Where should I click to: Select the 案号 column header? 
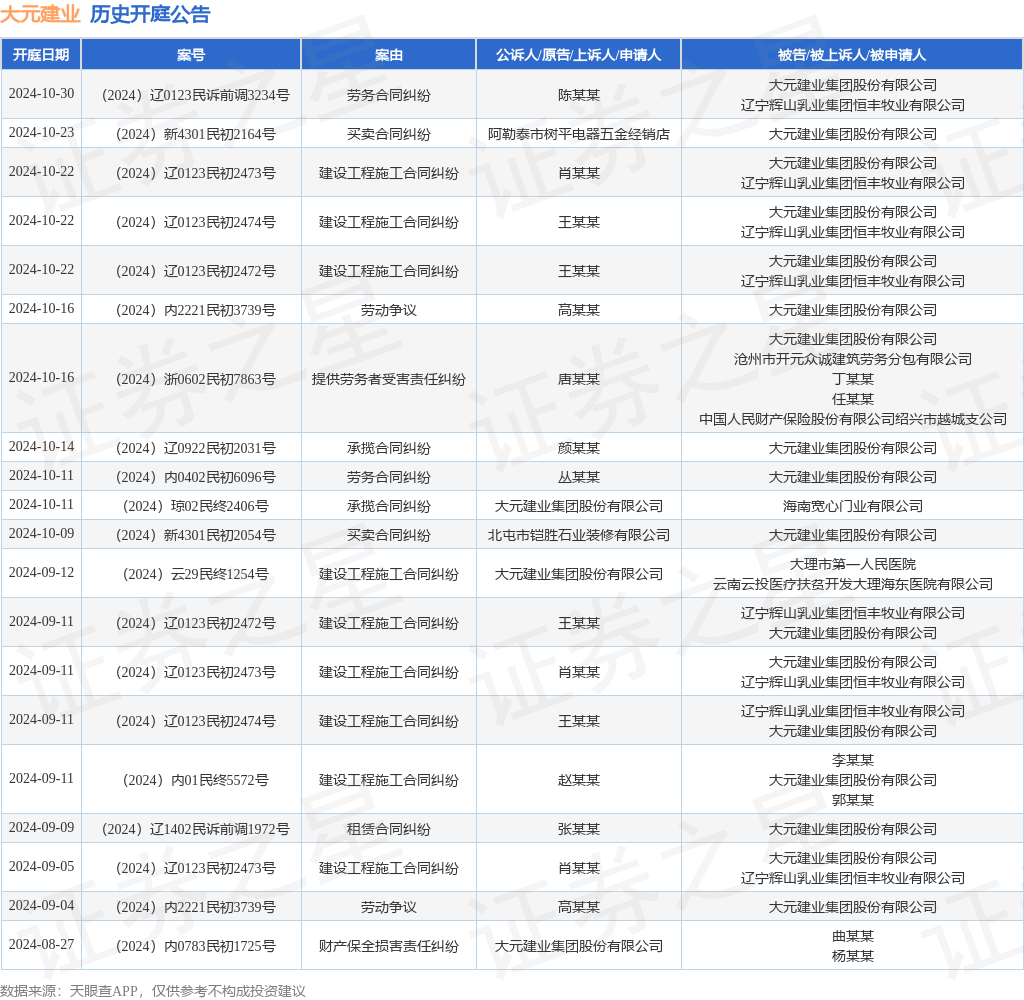pos(191,55)
